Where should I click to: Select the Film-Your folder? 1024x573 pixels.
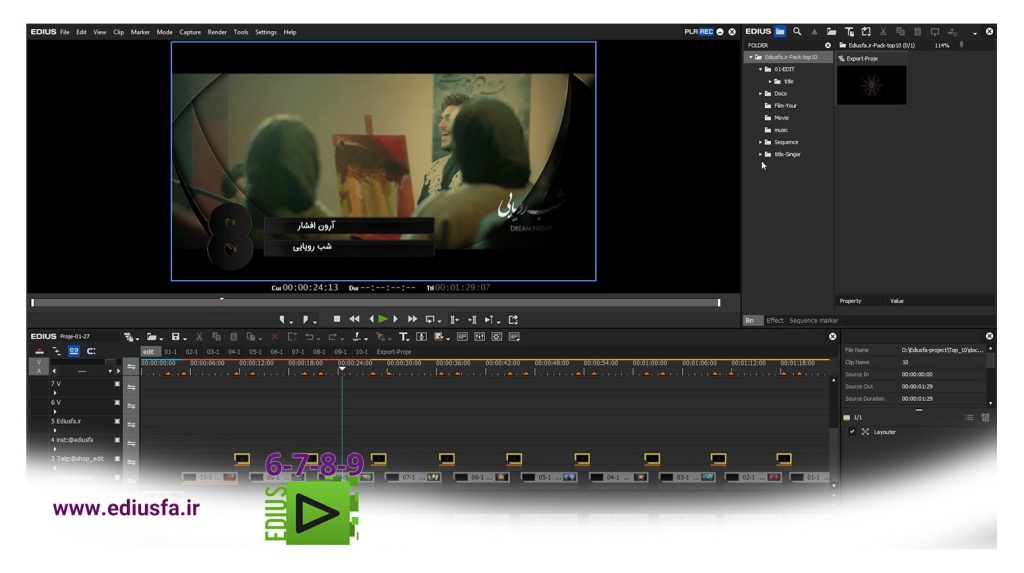785,106
